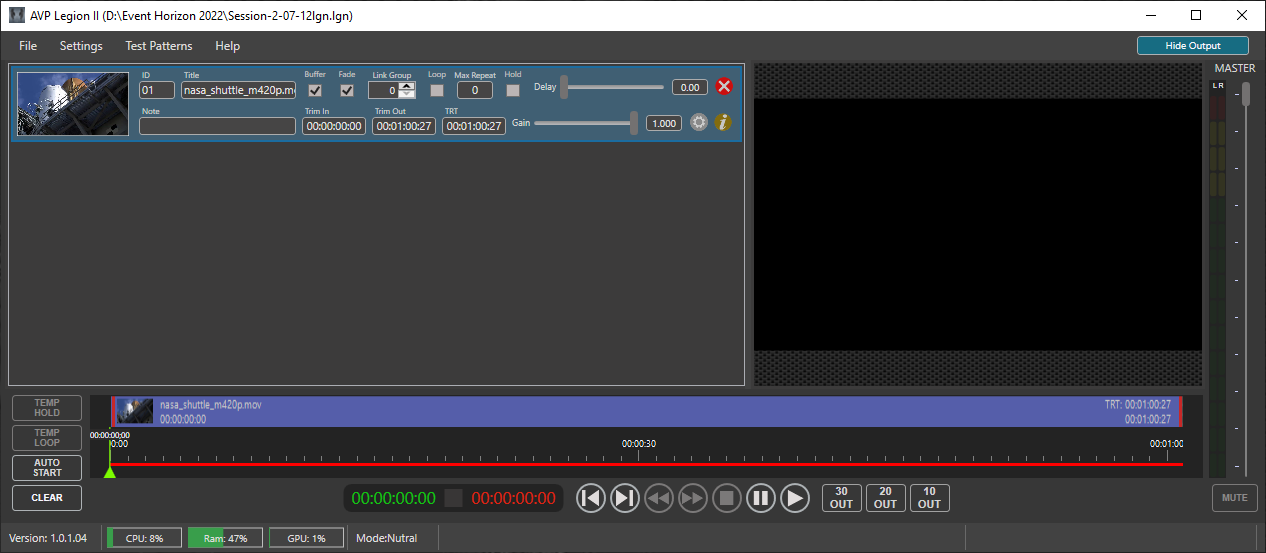Toggle the Fade checkbox

coord(347,90)
